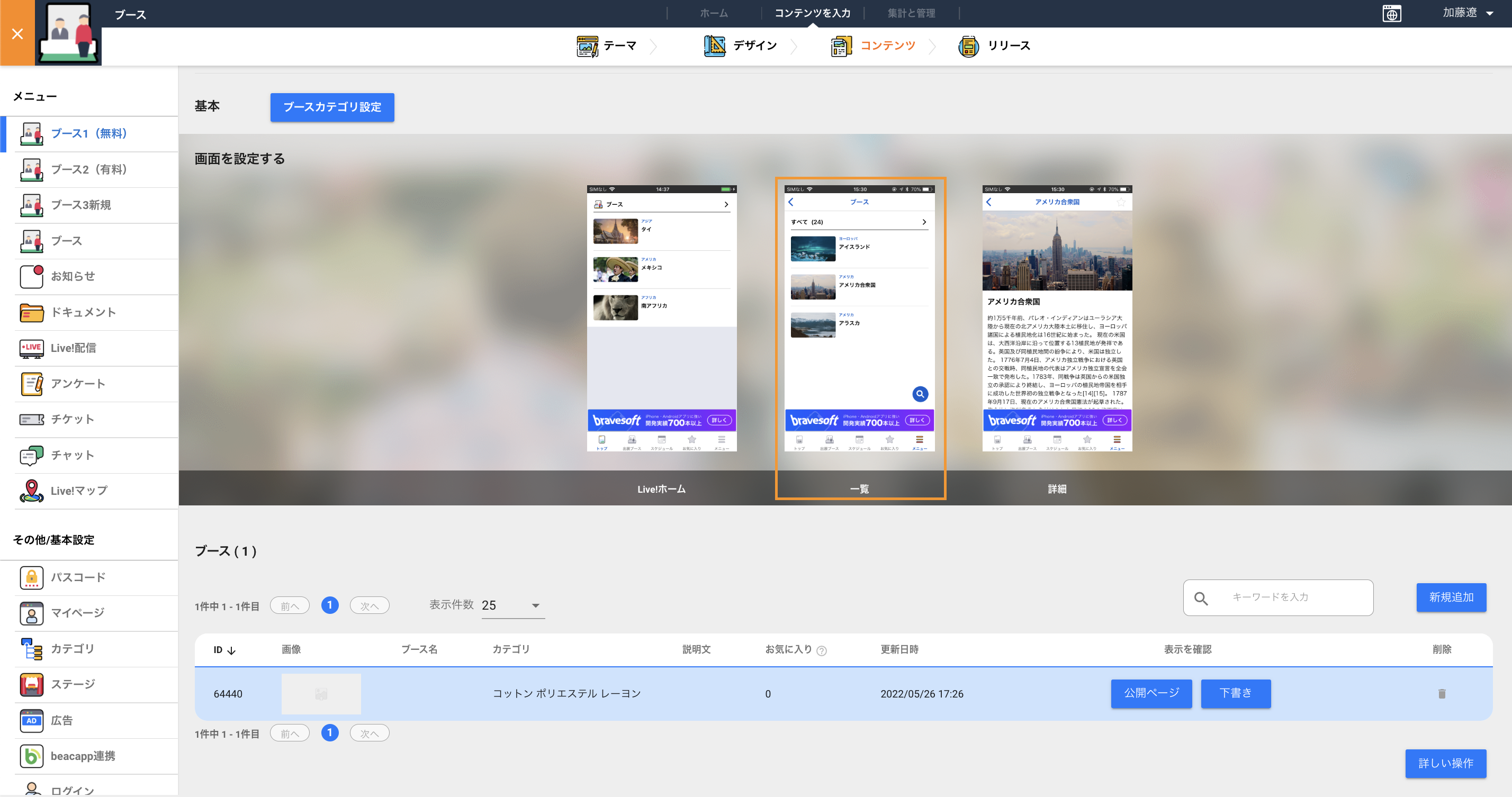This screenshot has height=797, width=1512.
Task: Sort the table by ID column arrow
Action: pyautogui.click(x=231, y=650)
